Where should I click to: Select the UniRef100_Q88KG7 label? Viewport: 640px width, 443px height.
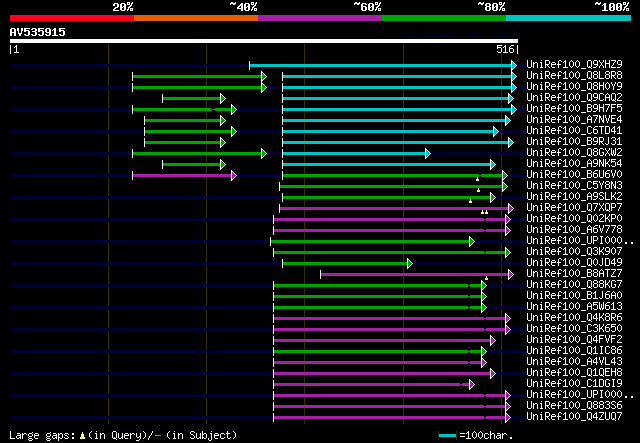(x=574, y=285)
